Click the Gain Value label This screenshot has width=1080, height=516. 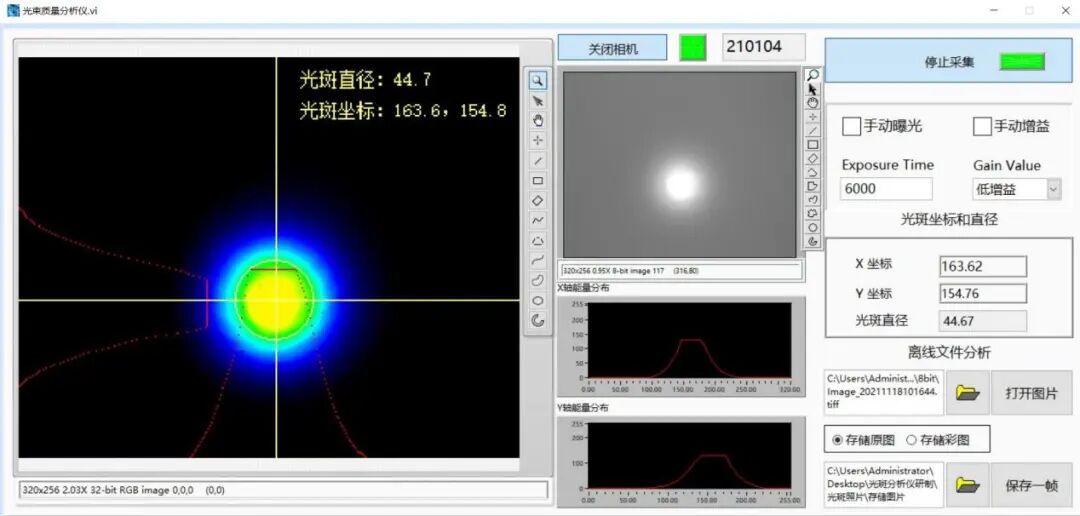tap(1007, 165)
